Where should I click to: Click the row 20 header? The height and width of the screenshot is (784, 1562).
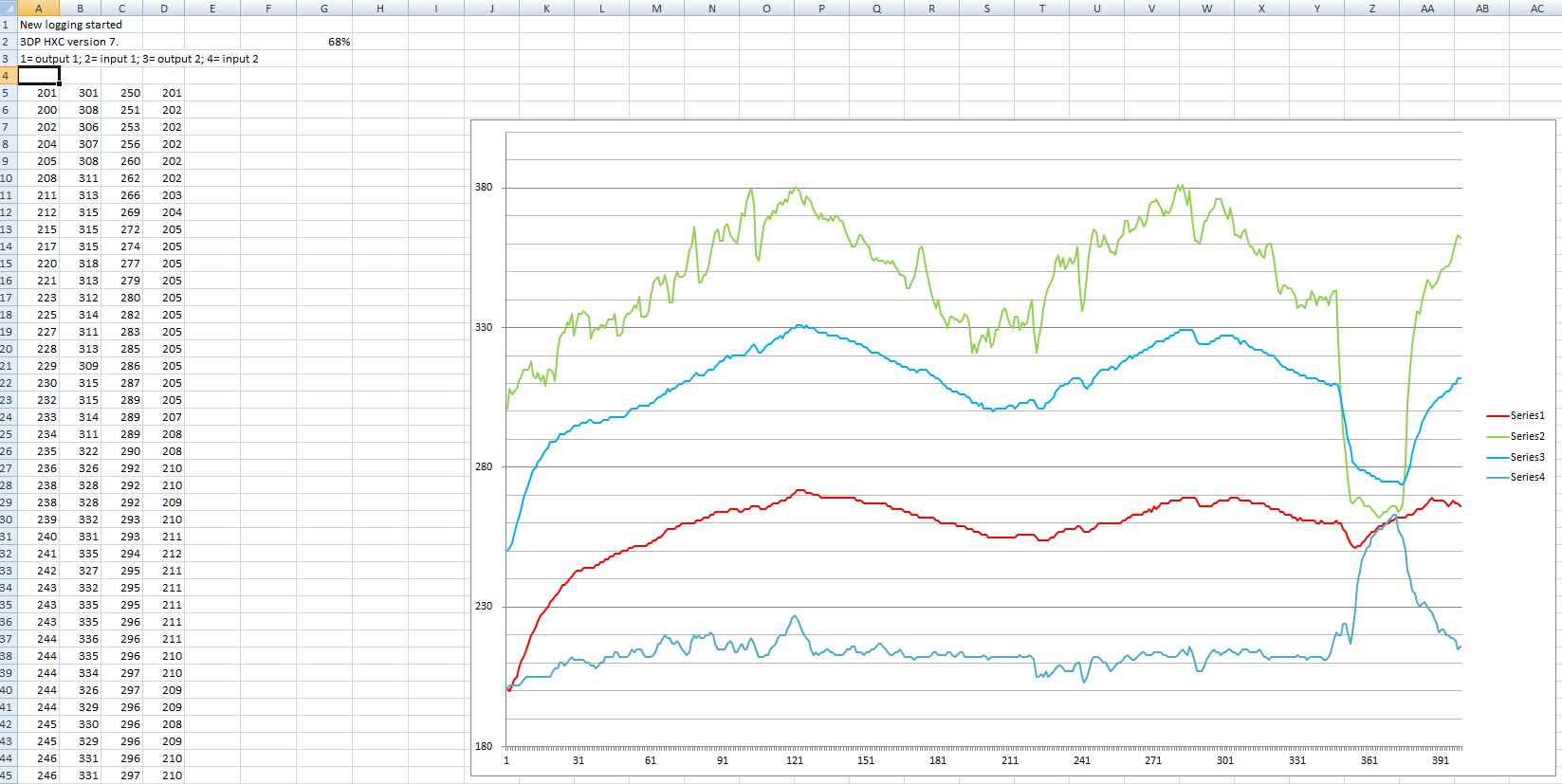point(9,349)
